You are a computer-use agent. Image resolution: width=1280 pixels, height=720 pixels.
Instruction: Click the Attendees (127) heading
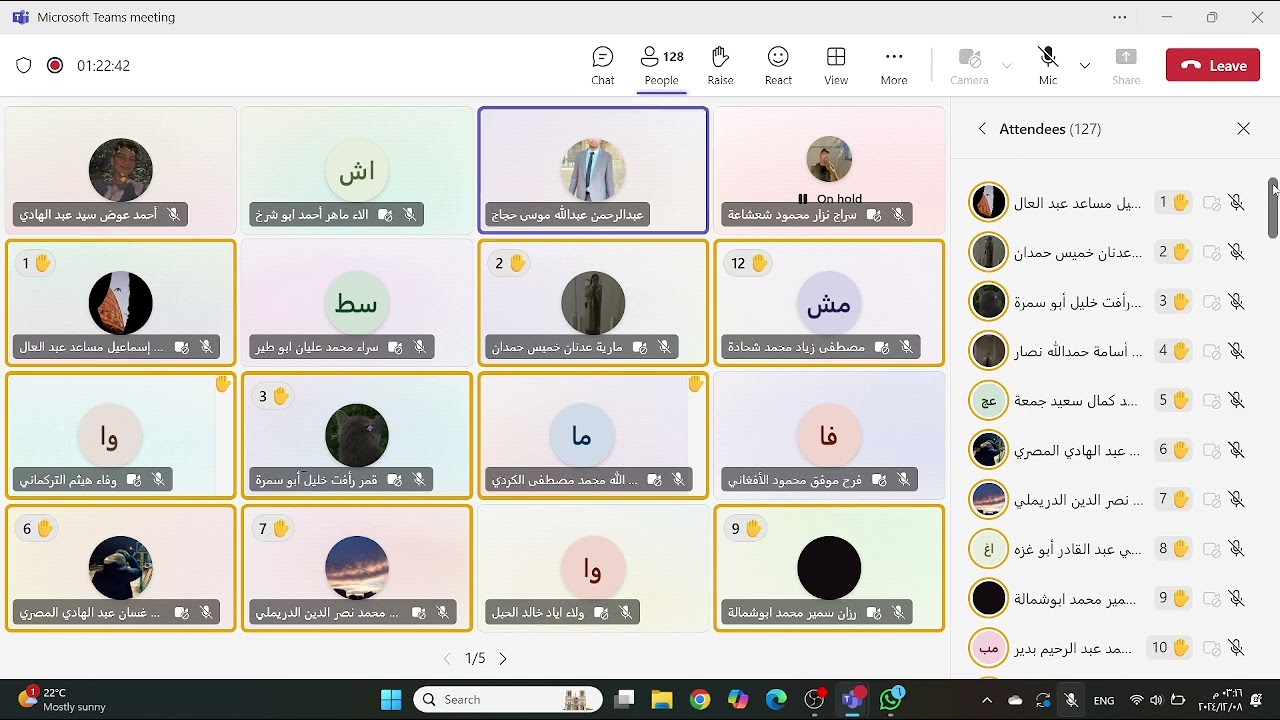(1050, 129)
